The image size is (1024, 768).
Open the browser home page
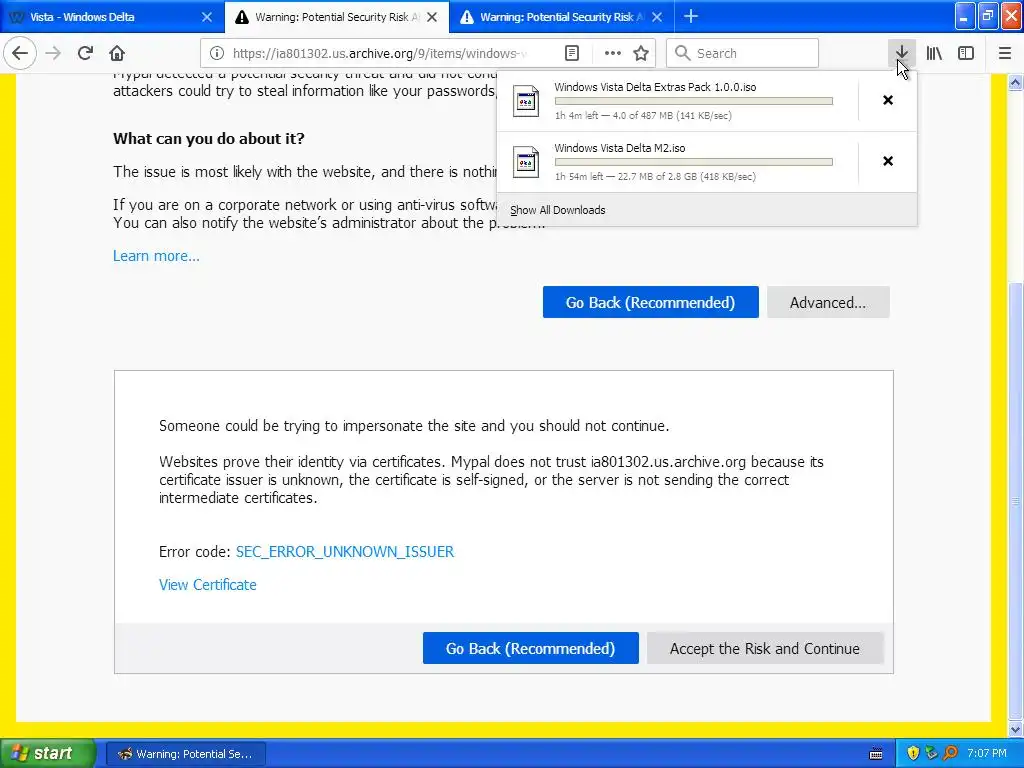[117, 53]
